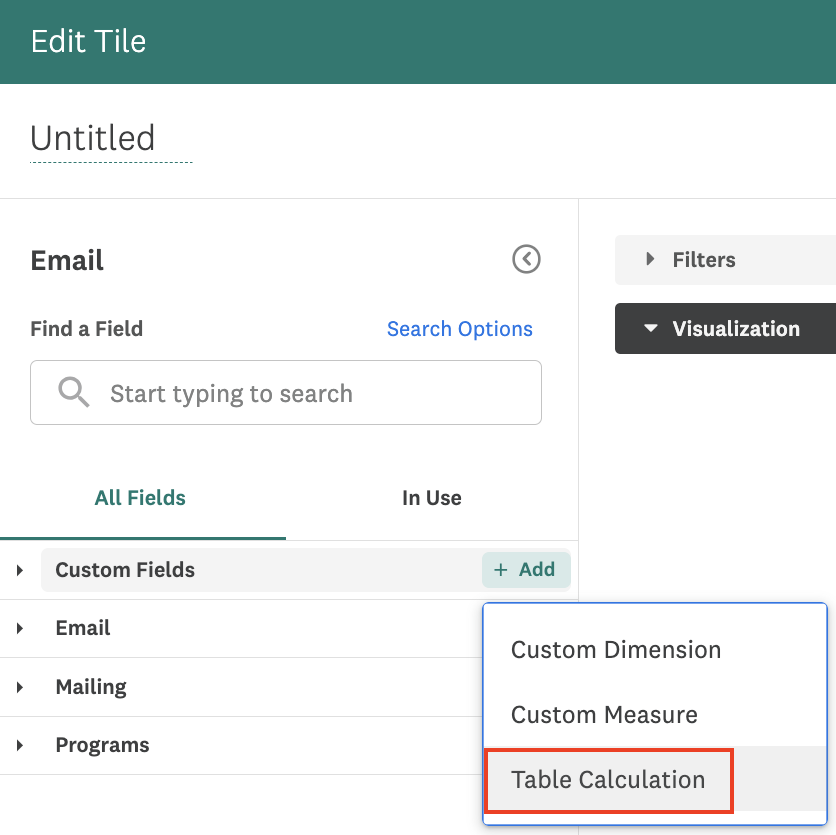Choose Custom Dimension from the Add menu
836x835 pixels.
tap(615, 650)
